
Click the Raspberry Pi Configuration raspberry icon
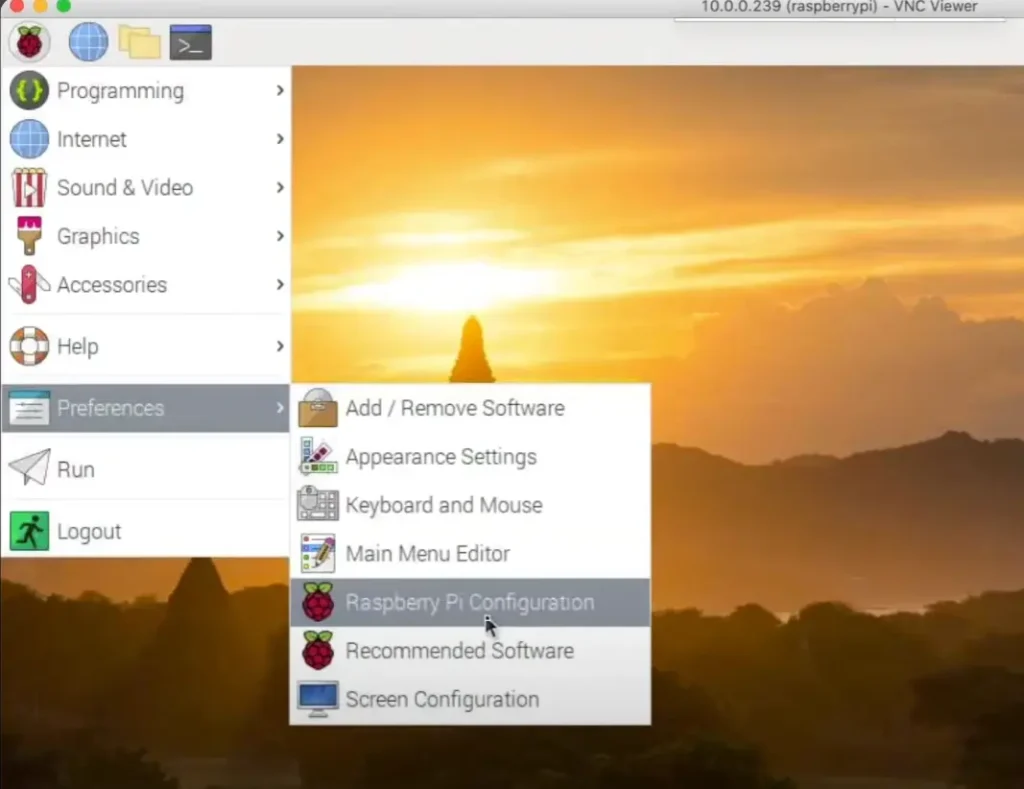(x=318, y=602)
